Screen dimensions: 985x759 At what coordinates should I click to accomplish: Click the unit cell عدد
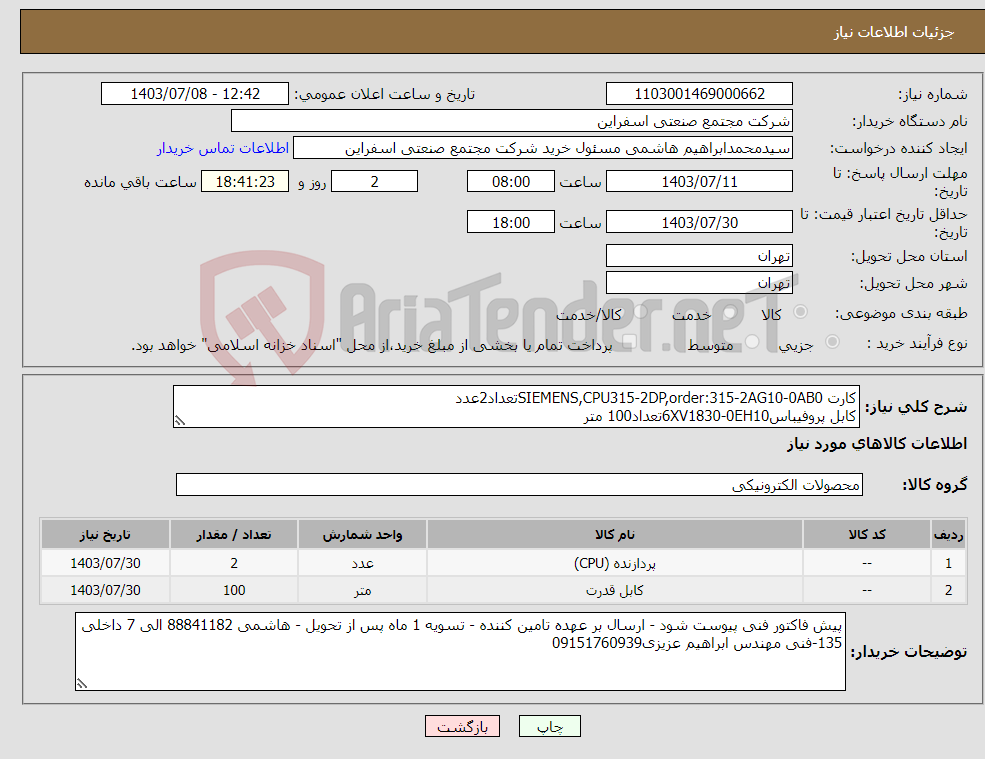click(x=362, y=563)
